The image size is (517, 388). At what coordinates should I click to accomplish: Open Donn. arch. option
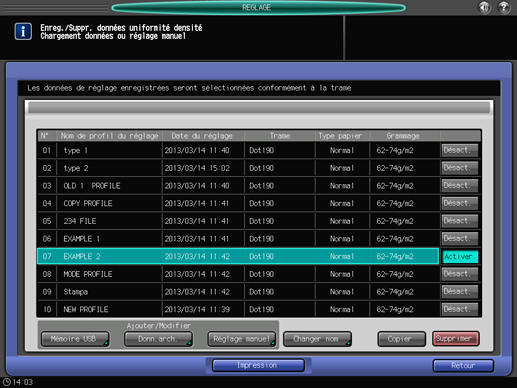tap(158, 339)
